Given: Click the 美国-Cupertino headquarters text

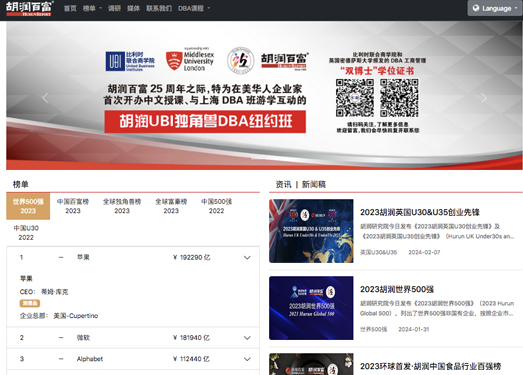Looking at the screenshot, I should (x=76, y=316).
